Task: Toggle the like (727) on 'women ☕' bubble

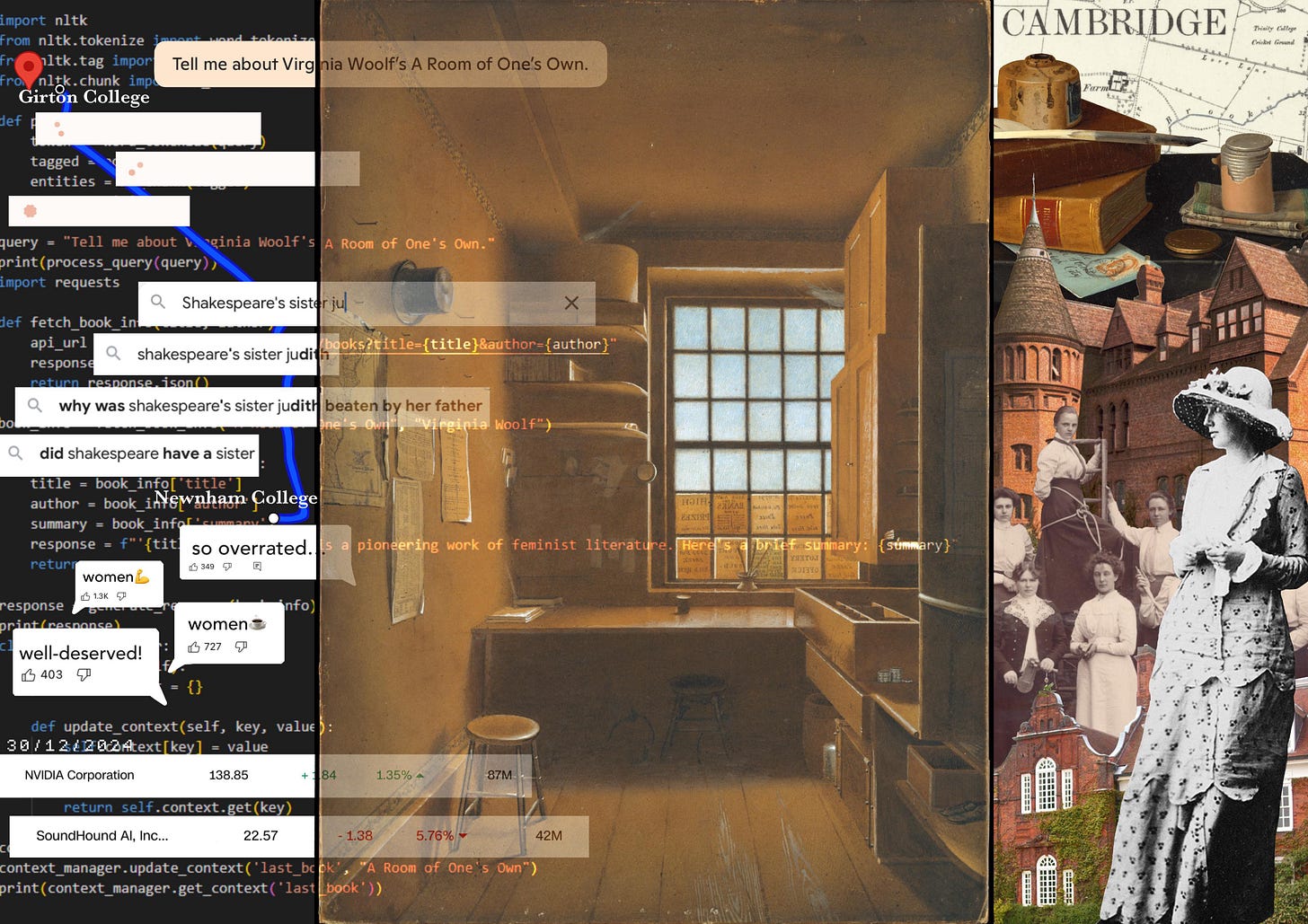Action: point(195,647)
